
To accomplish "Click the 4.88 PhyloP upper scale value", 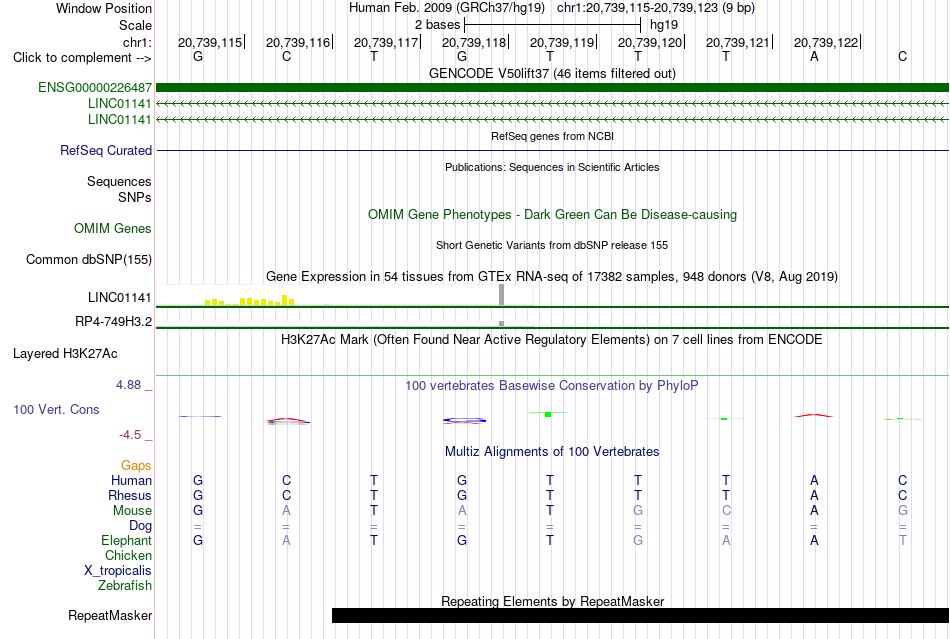I will 128,385.
